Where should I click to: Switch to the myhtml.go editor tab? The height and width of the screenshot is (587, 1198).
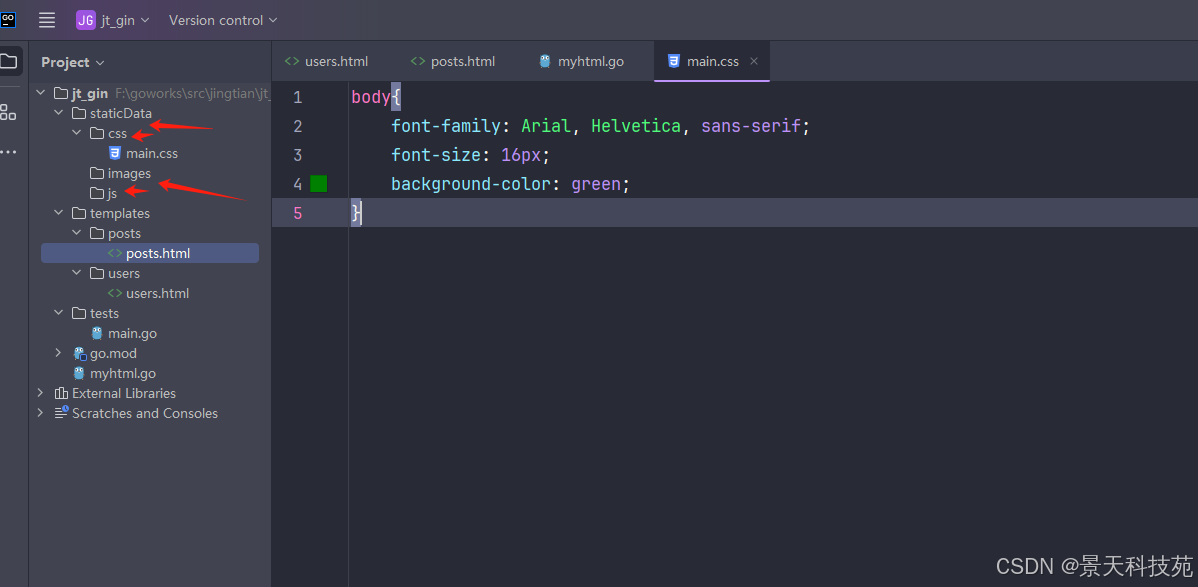[581, 61]
